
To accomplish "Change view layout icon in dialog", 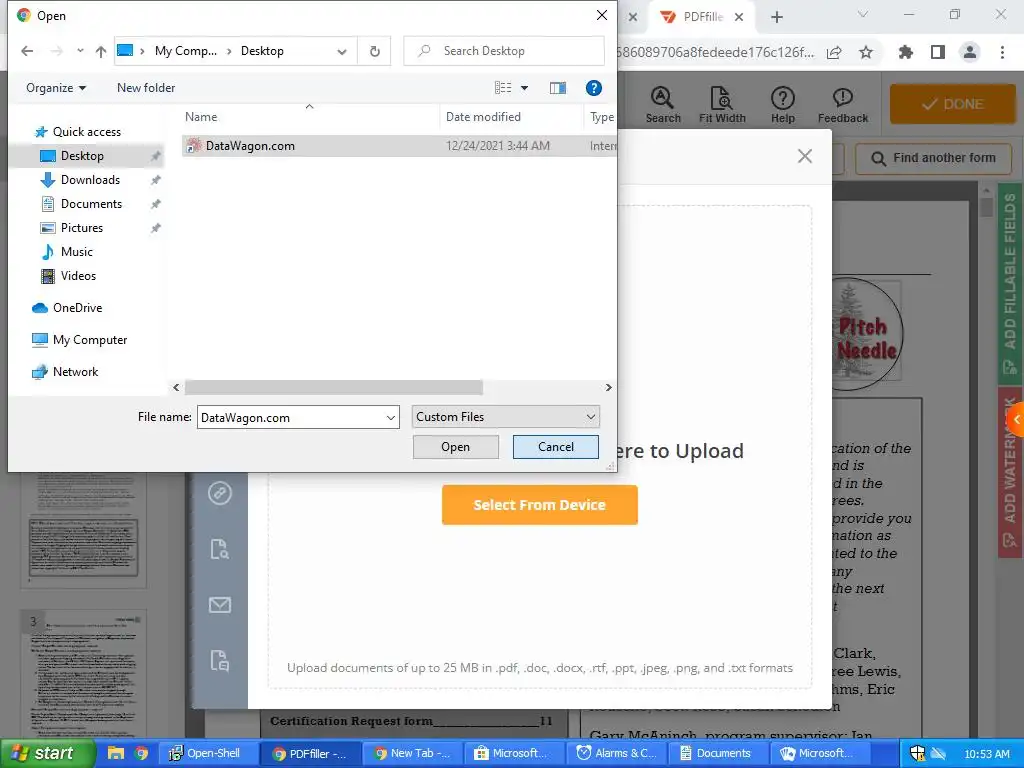I will [x=503, y=88].
